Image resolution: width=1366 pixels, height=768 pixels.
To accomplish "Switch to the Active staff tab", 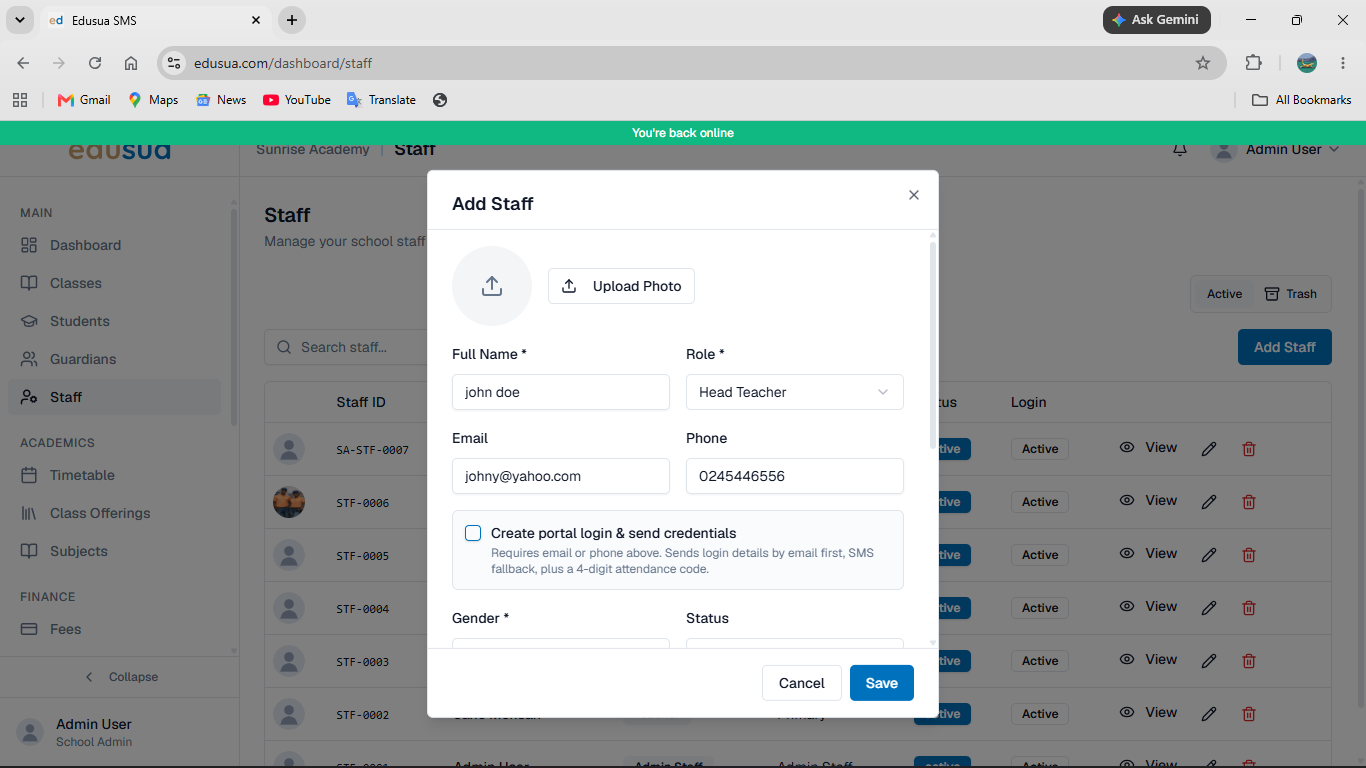I will click(1224, 294).
